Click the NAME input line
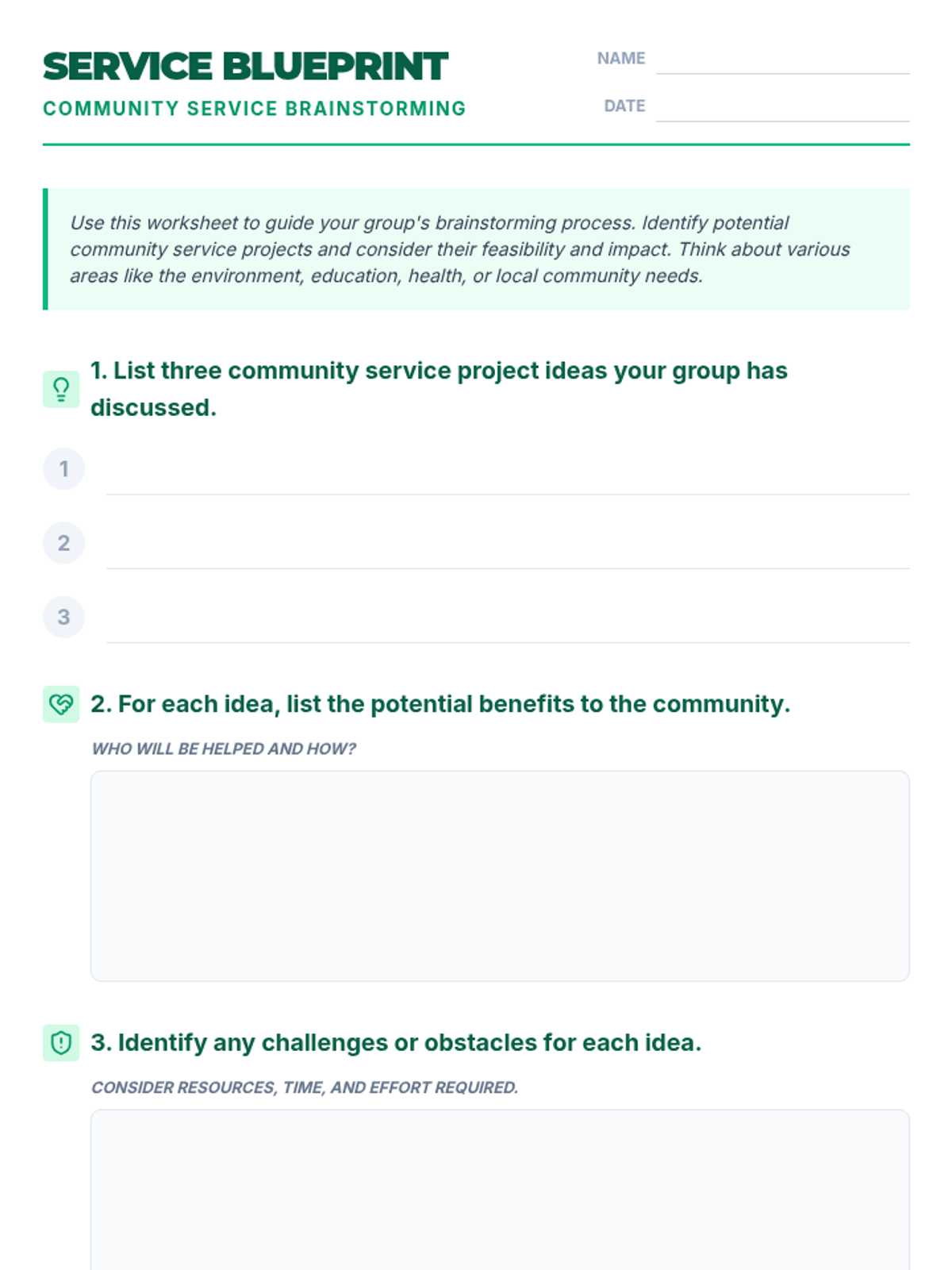The width and height of the screenshot is (952, 1270). tap(783, 59)
